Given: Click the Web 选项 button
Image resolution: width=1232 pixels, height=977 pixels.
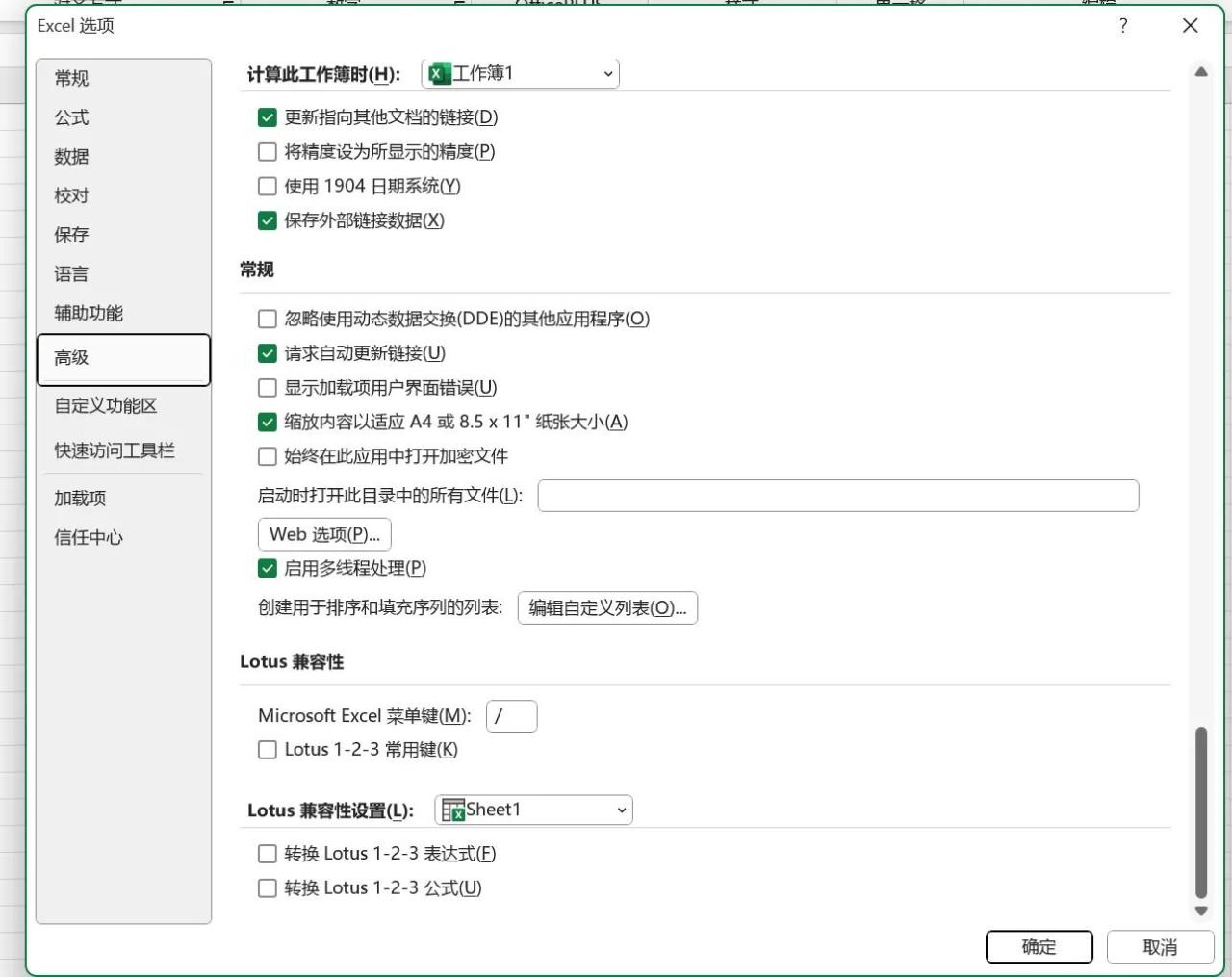Looking at the screenshot, I should tap(324, 534).
